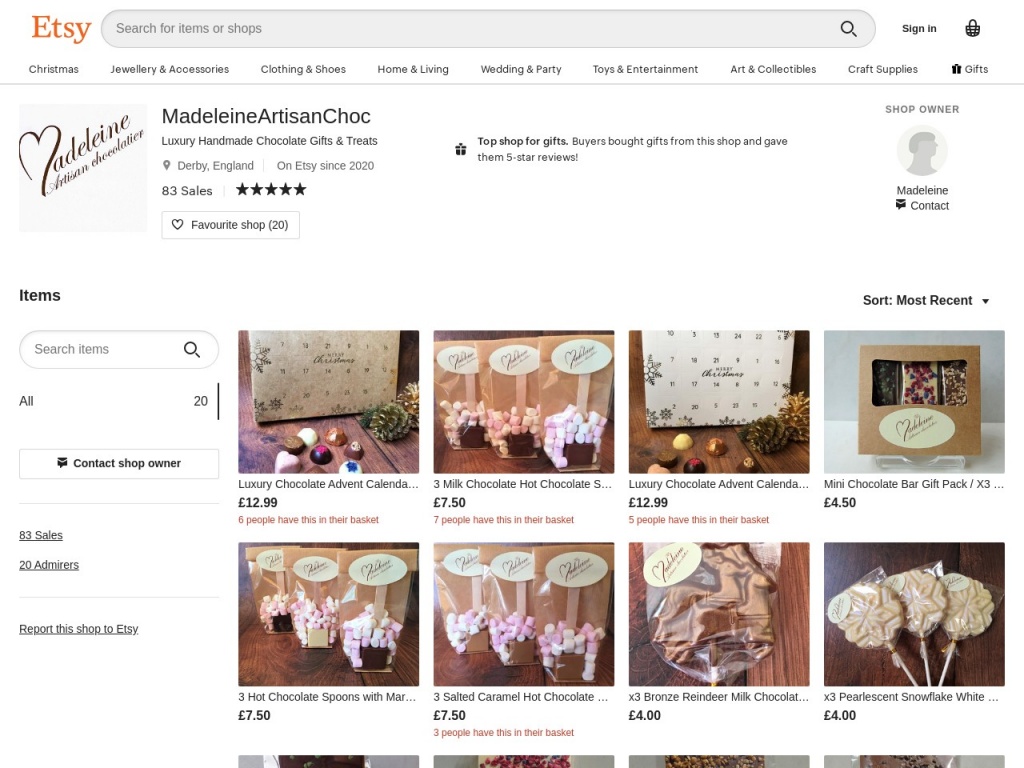
Task: Click Report this shop to Etsy
Action: tap(79, 629)
